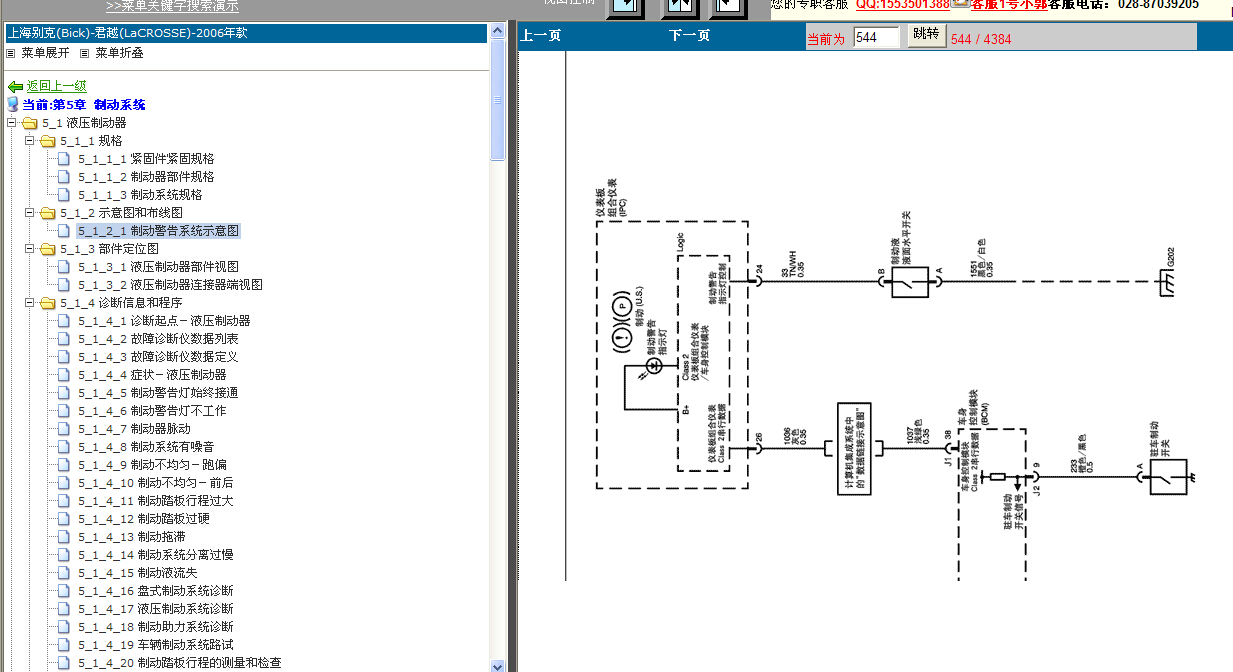The image size is (1233, 672).
Task: Open 5_1_4_4 症状-液压制动器
Action: tap(152, 375)
